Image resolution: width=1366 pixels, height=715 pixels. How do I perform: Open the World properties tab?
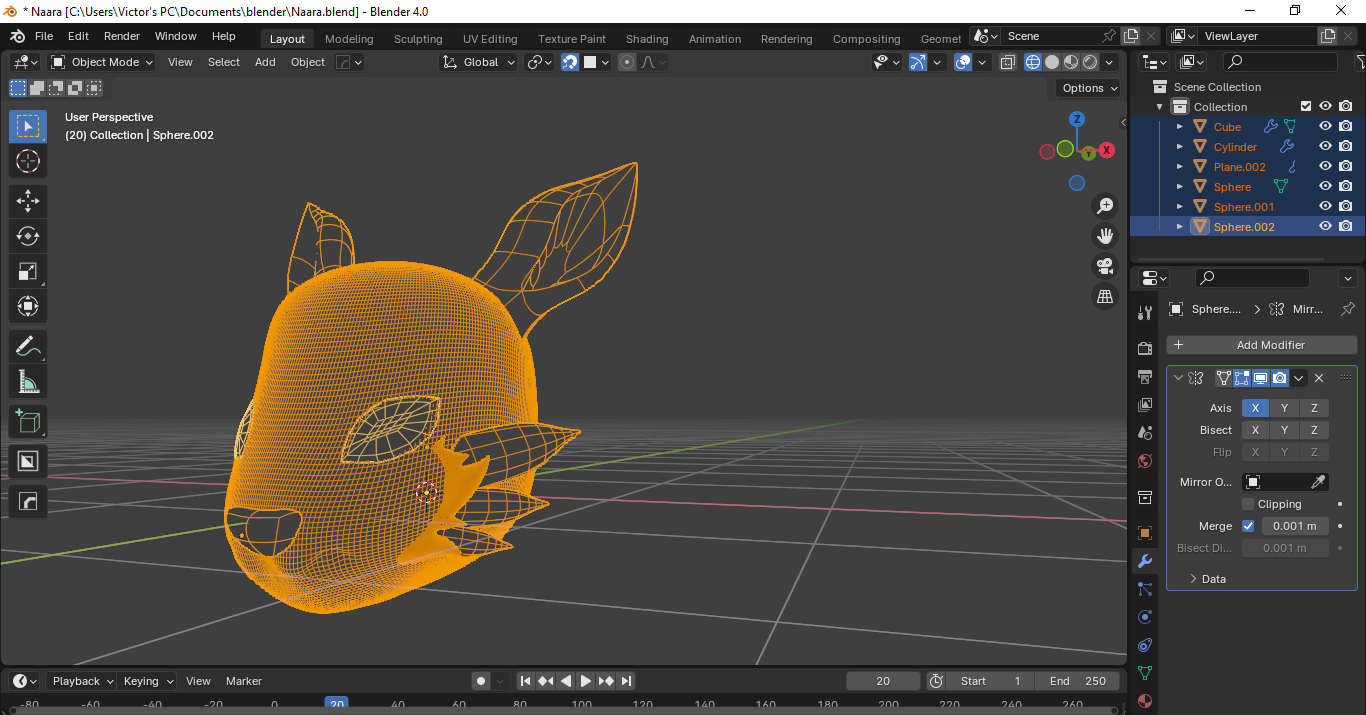point(1145,461)
